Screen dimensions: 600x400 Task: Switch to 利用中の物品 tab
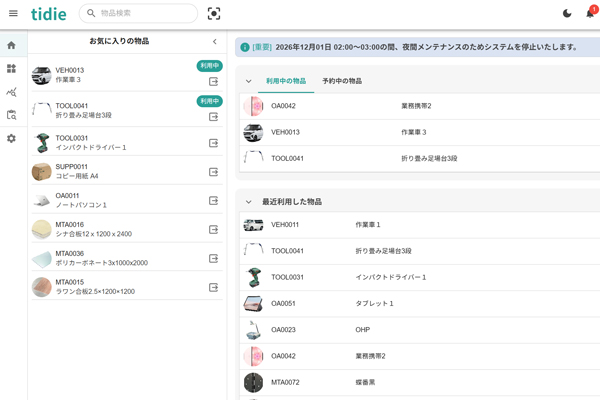coord(286,81)
